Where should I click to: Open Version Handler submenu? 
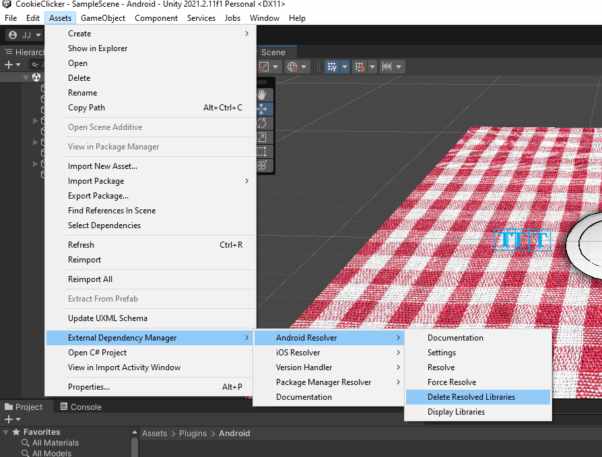(329, 368)
